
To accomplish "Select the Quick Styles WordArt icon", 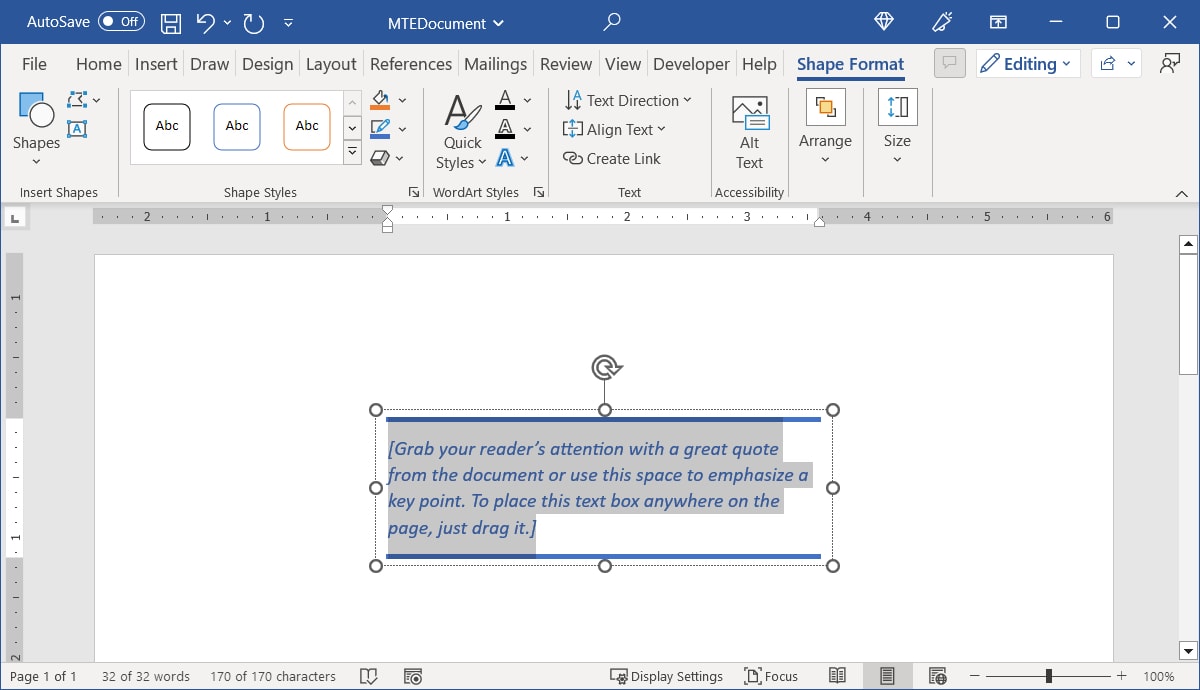I will coord(460,127).
